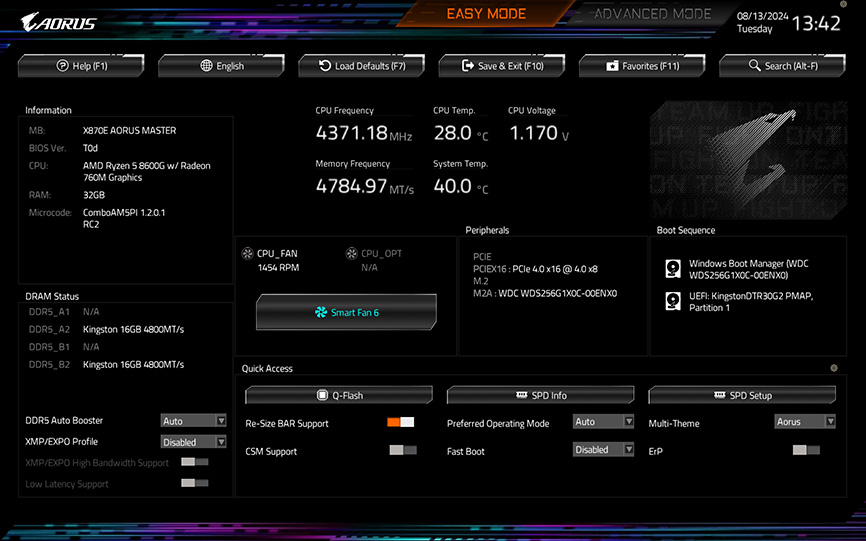Click the globe icon for English language
866x541 pixels.
[x=207, y=66]
